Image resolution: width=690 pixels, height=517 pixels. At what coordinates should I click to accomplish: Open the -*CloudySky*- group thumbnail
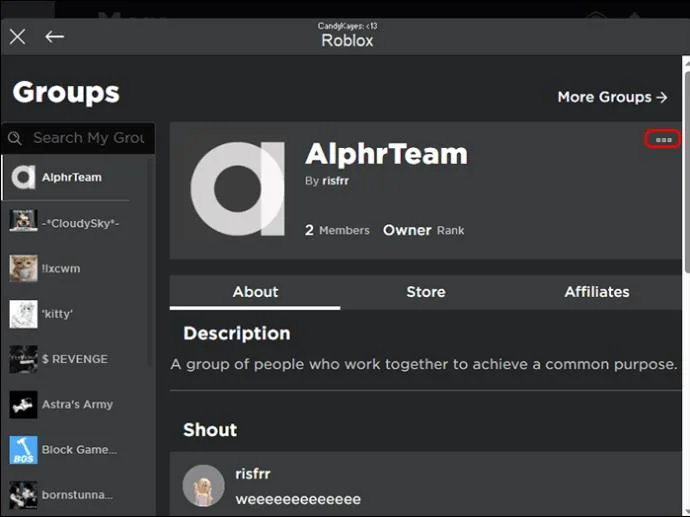[x=23, y=223]
